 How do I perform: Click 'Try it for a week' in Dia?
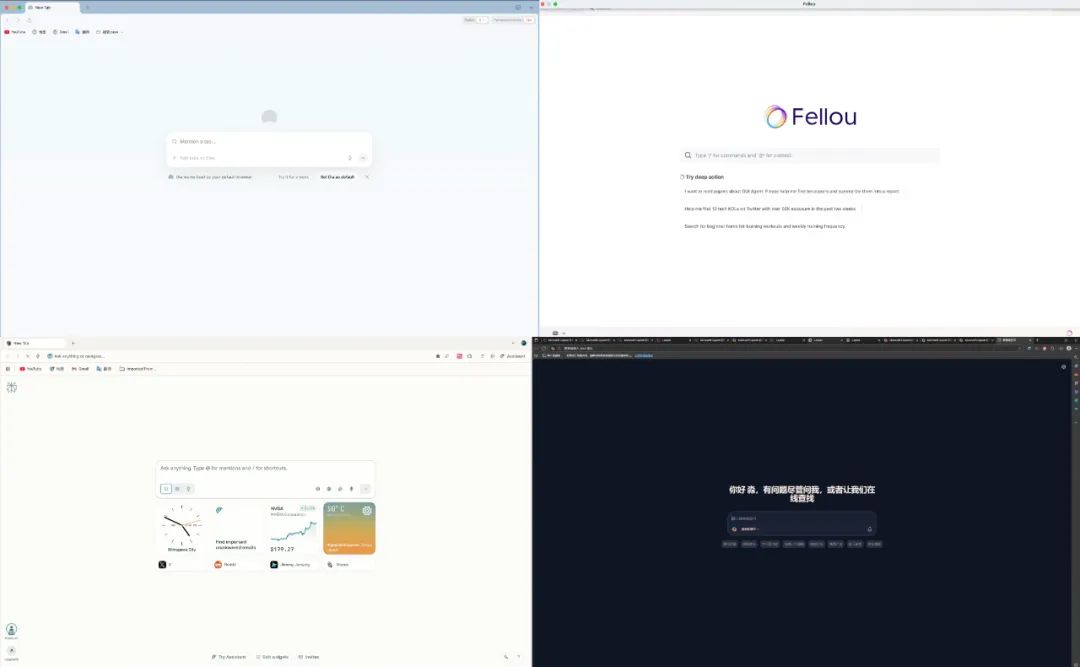pos(293,177)
